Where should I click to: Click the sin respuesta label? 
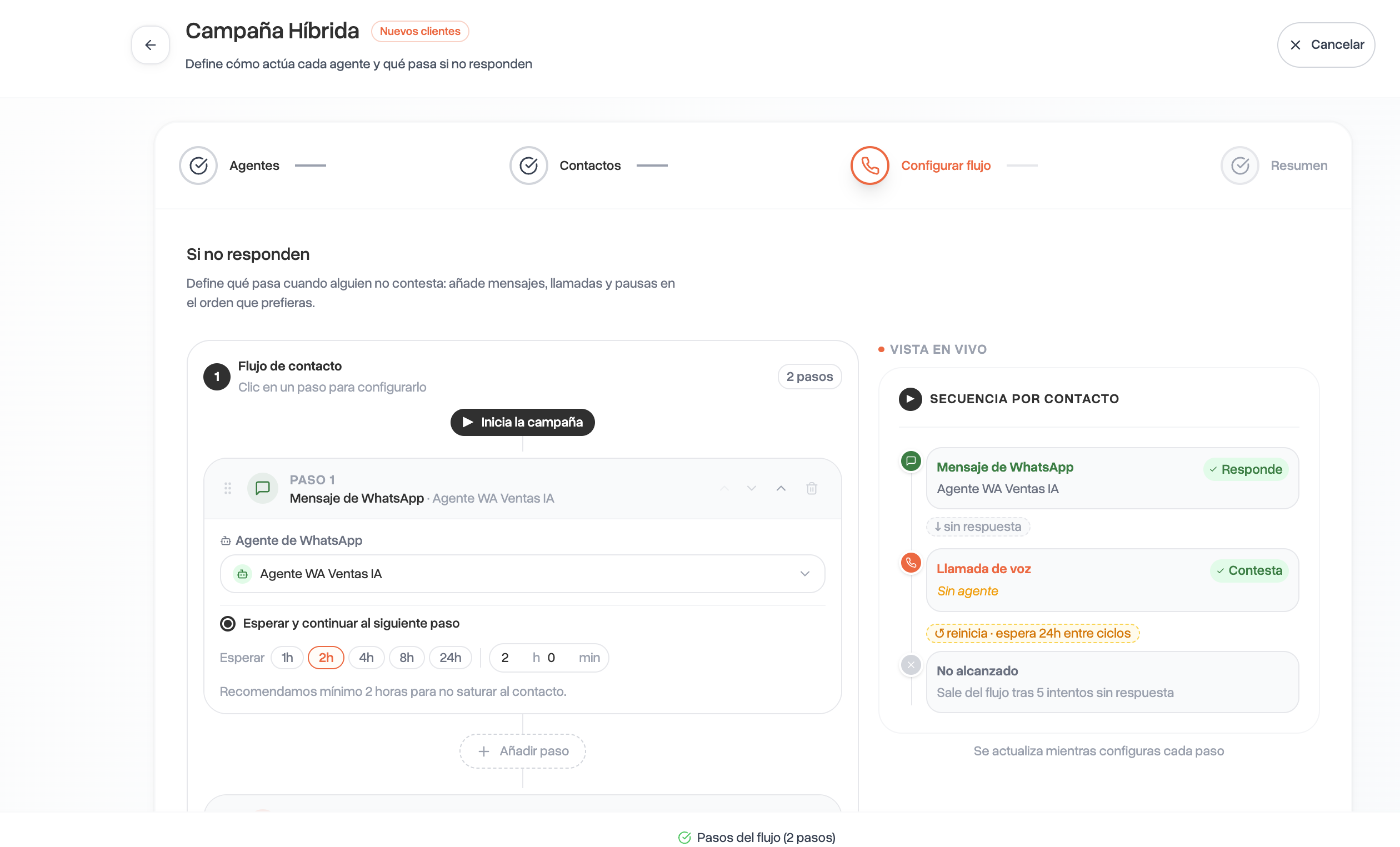977,527
